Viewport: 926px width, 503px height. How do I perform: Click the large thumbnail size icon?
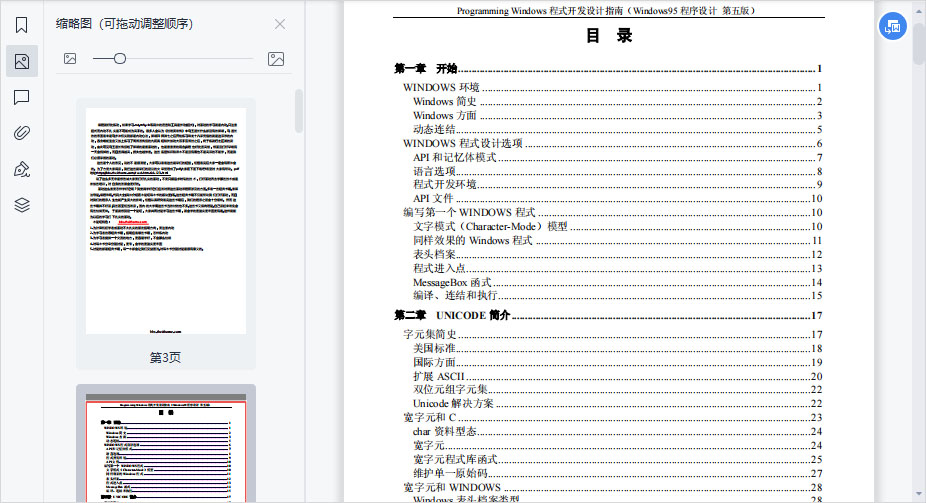(276, 58)
